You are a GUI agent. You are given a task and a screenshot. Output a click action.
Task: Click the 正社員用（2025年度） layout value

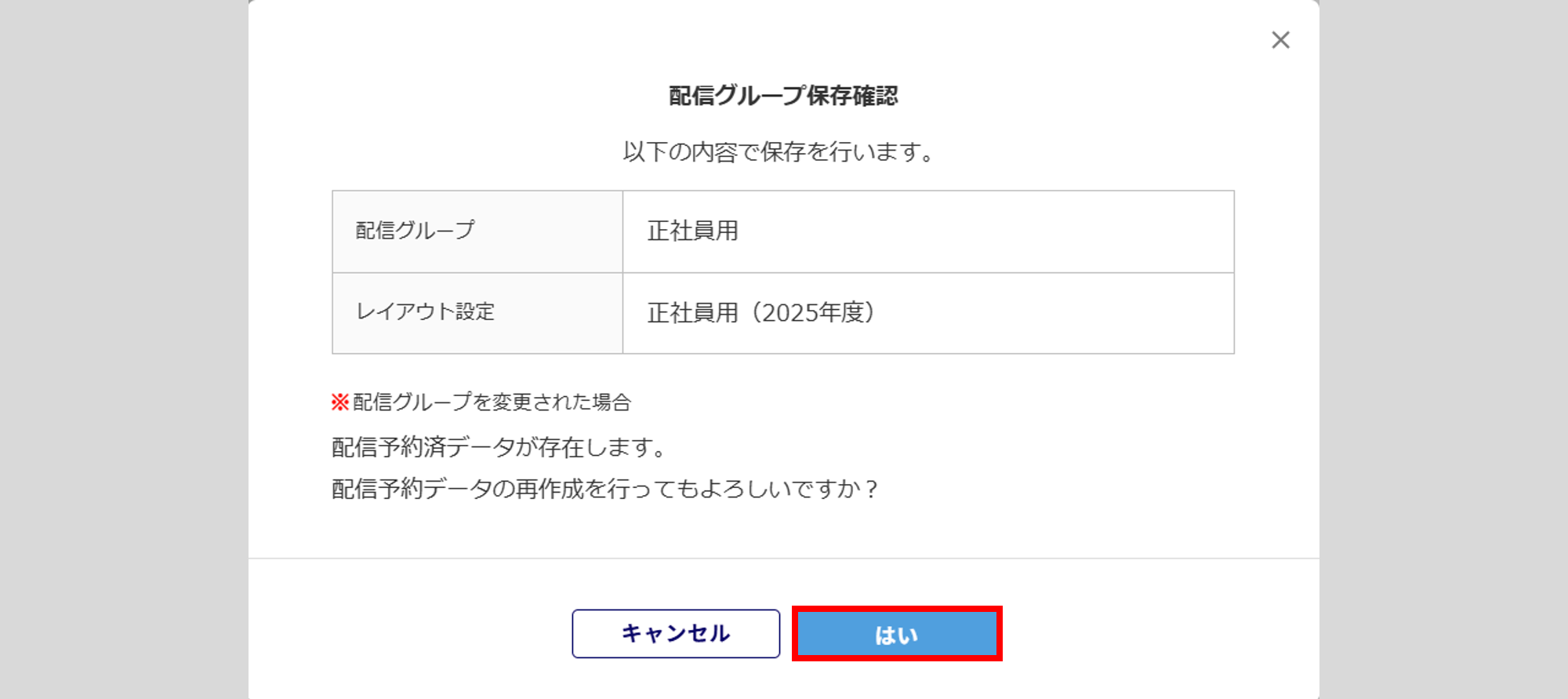click(760, 313)
